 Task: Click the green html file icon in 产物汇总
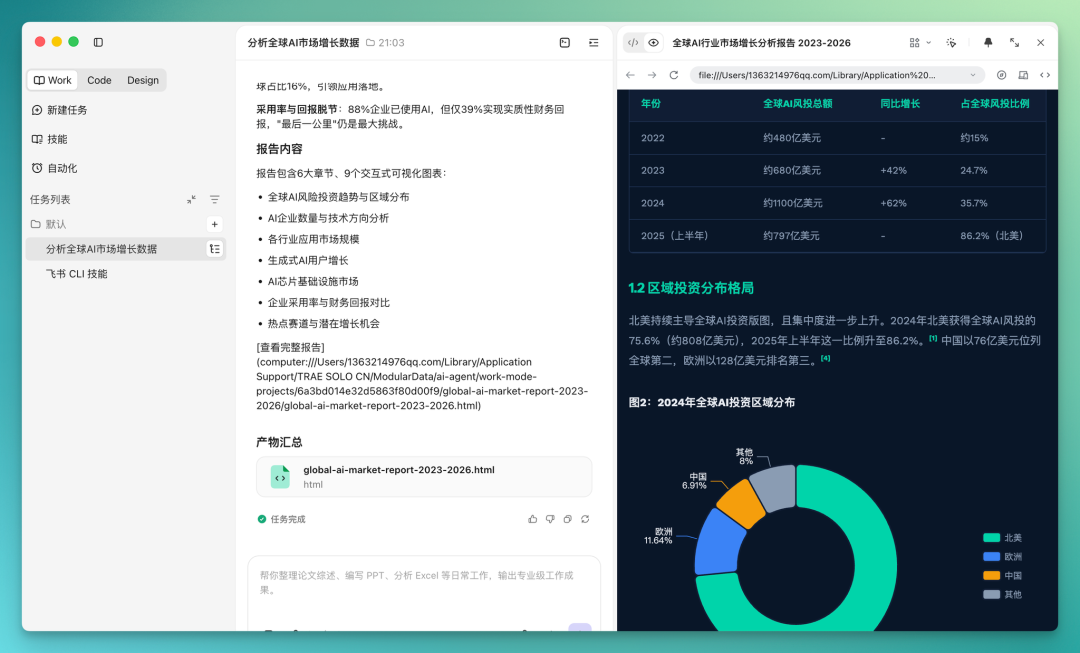(280, 477)
